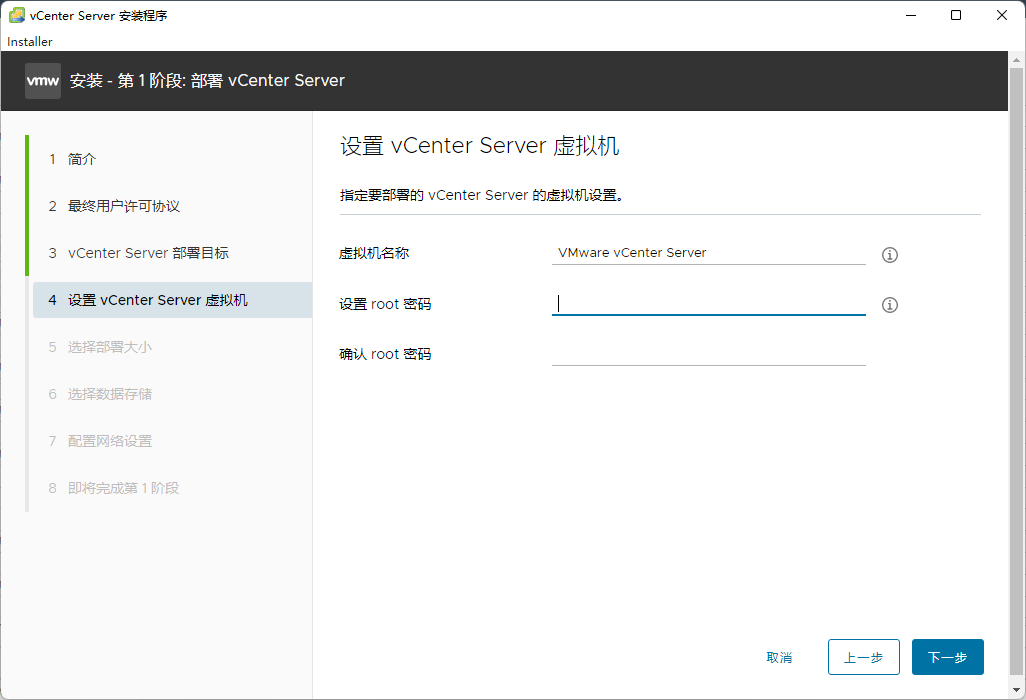Click 取消 to cancel the installation
Viewport: 1026px width, 700px height.
coord(779,657)
